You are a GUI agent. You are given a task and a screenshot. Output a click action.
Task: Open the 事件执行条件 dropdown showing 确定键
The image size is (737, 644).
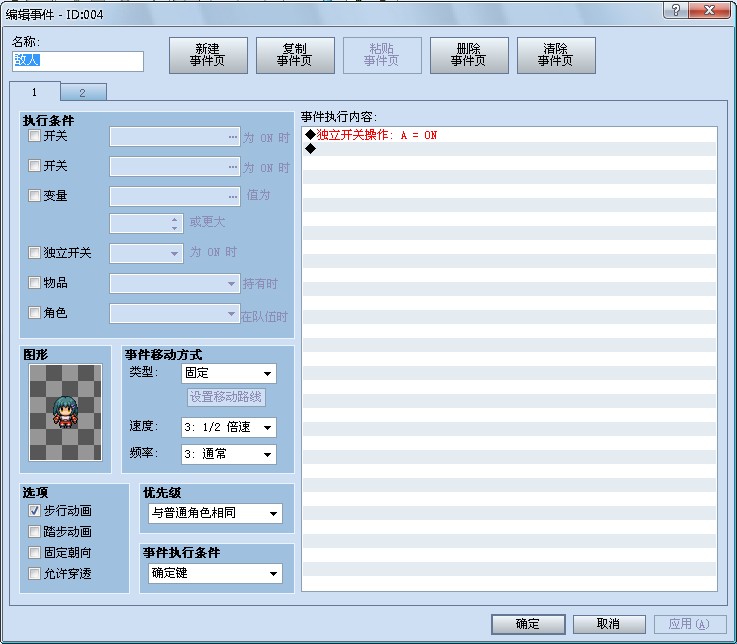tap(216, 573)
